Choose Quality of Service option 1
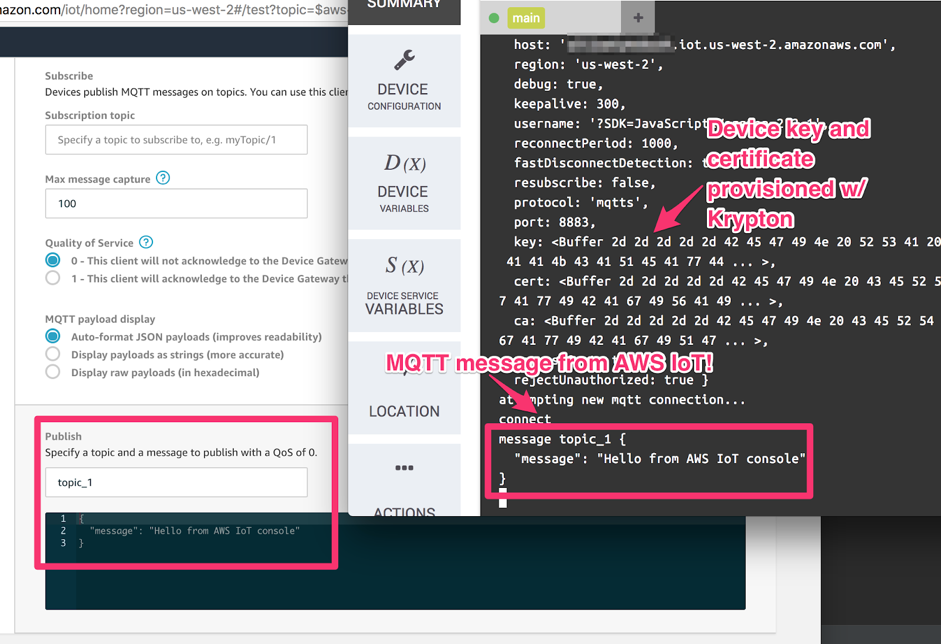The image size is (941, 644). (x=53, y=279)
